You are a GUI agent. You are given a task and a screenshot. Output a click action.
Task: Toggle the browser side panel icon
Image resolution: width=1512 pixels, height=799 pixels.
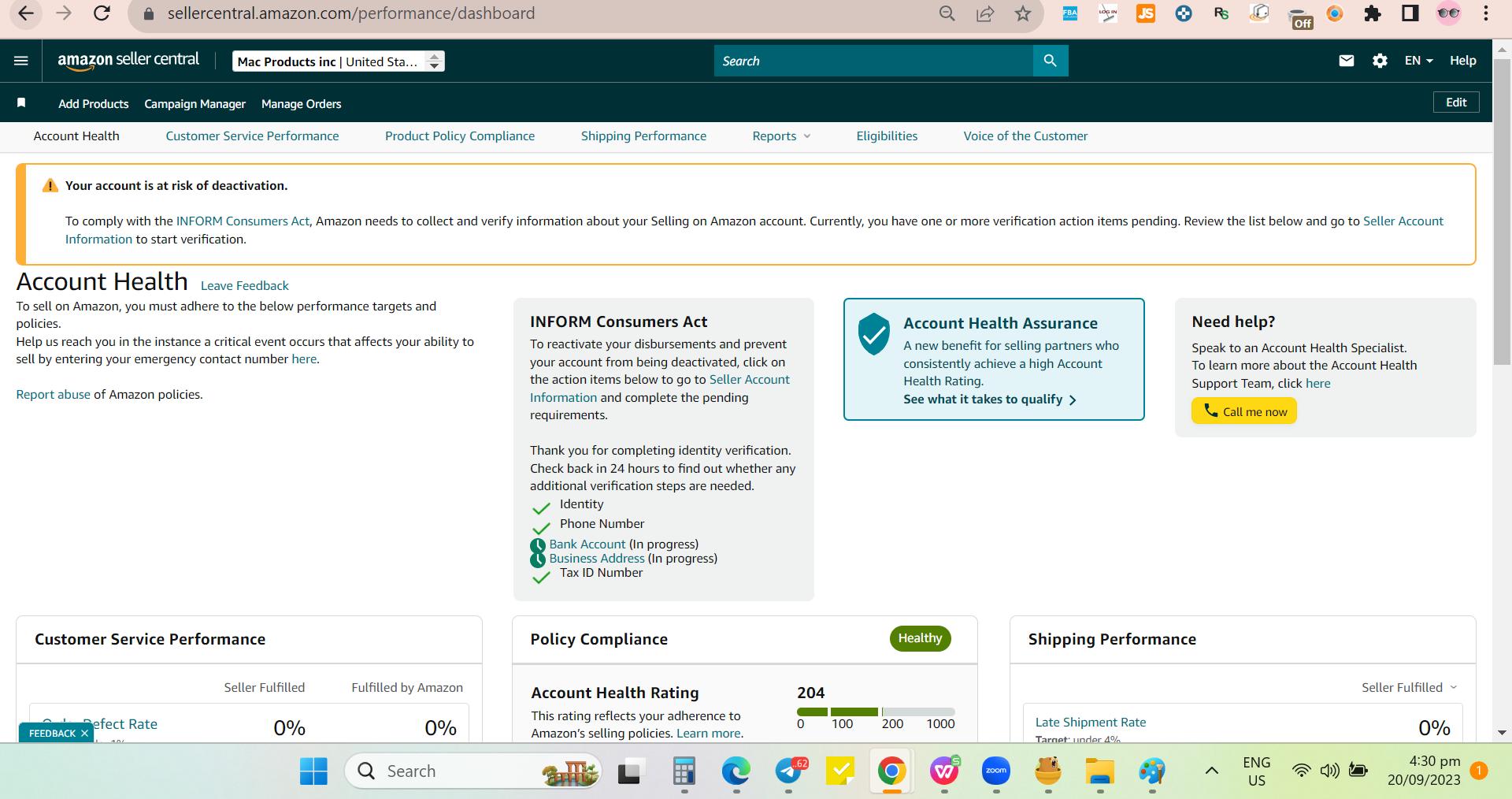point(1410,13)
